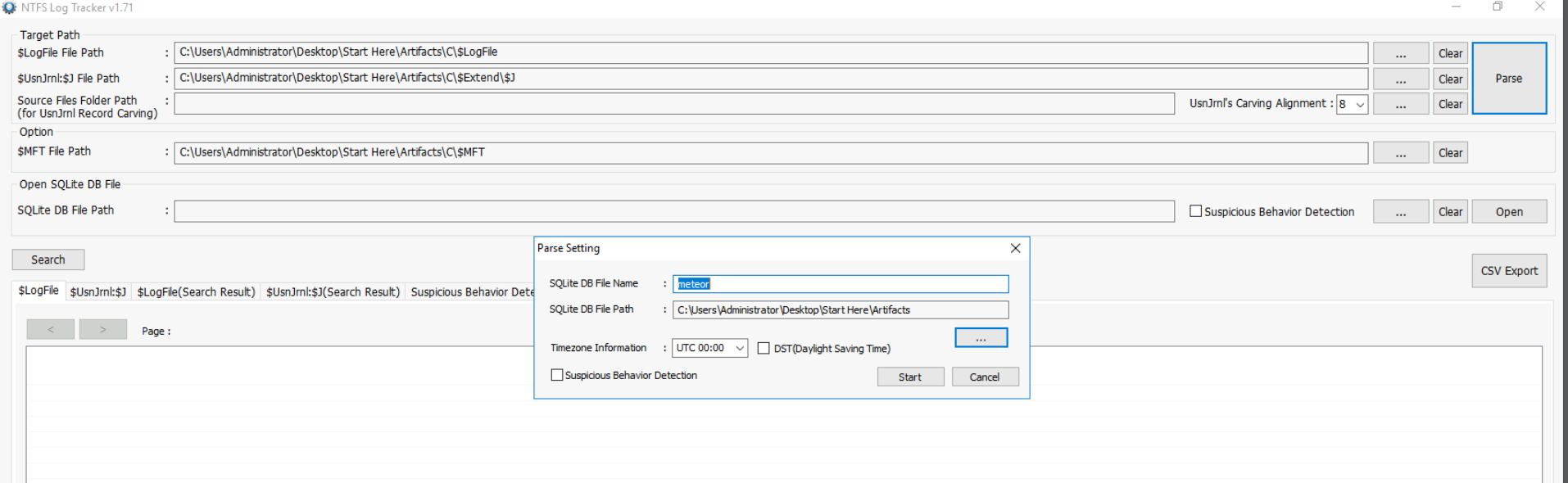Go to next page with > button
Viewport: 1568px width, 483px height.
coord(103,329)
